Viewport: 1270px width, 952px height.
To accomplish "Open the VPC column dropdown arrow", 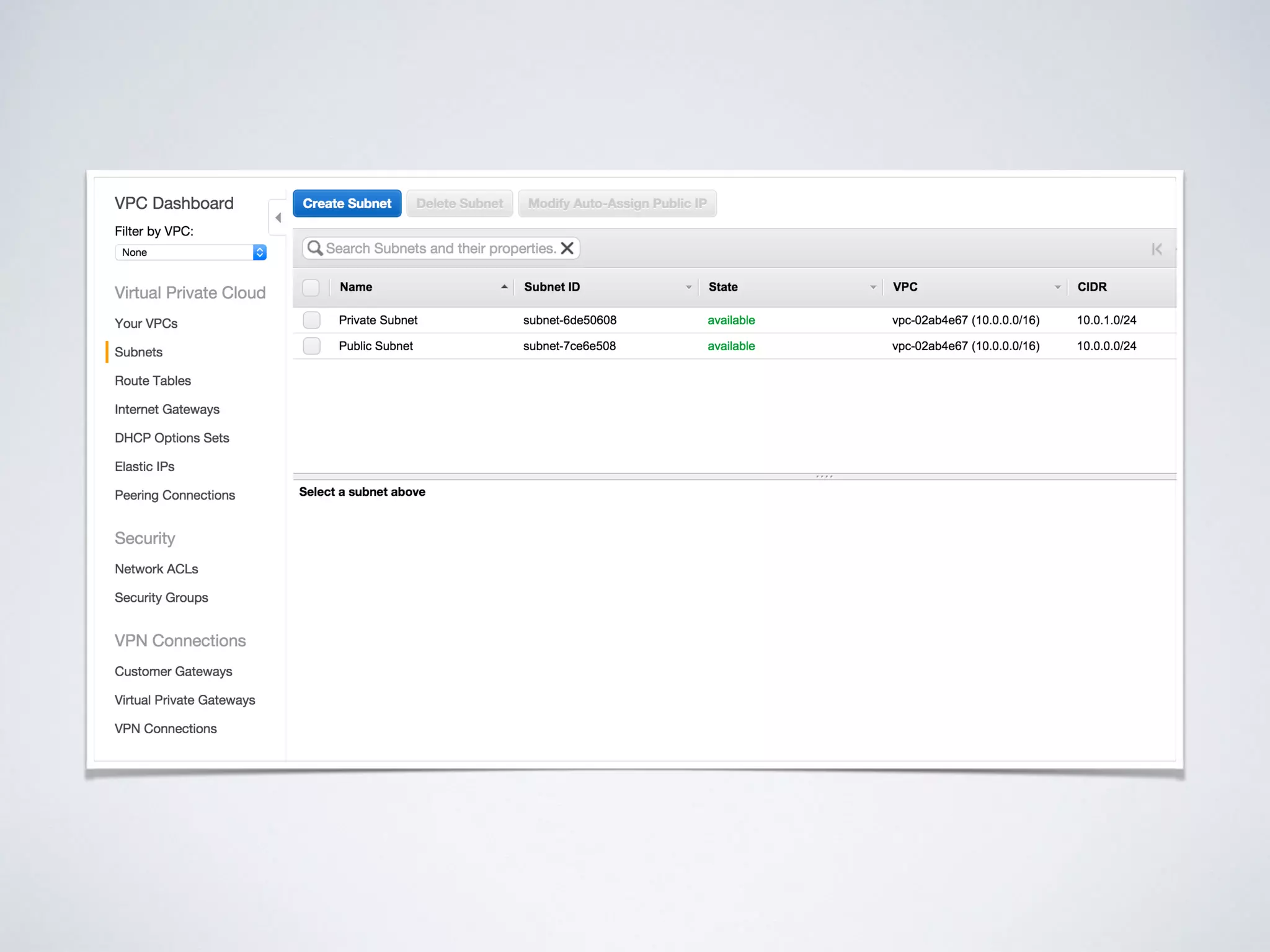I will coord(1057,287).
